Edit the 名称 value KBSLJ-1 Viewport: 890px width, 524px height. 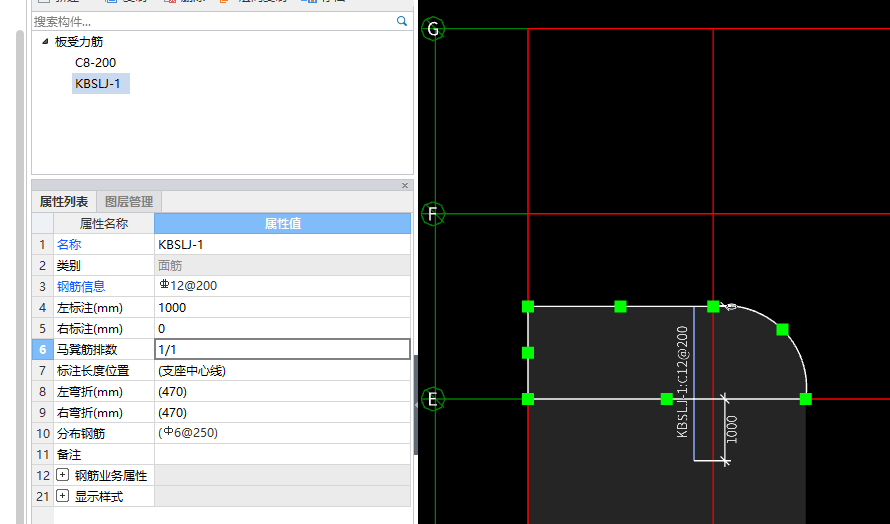coord(283,245)
